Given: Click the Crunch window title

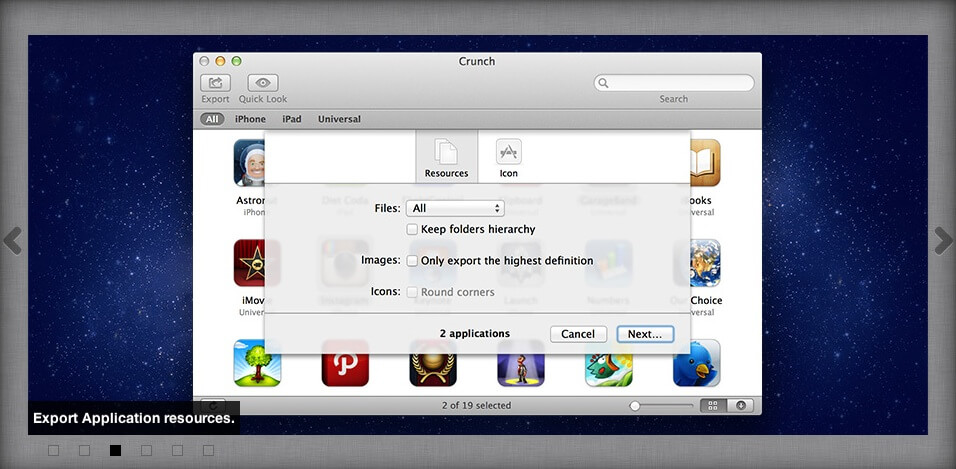Looking at the screenshot, I should click(477, 61).
